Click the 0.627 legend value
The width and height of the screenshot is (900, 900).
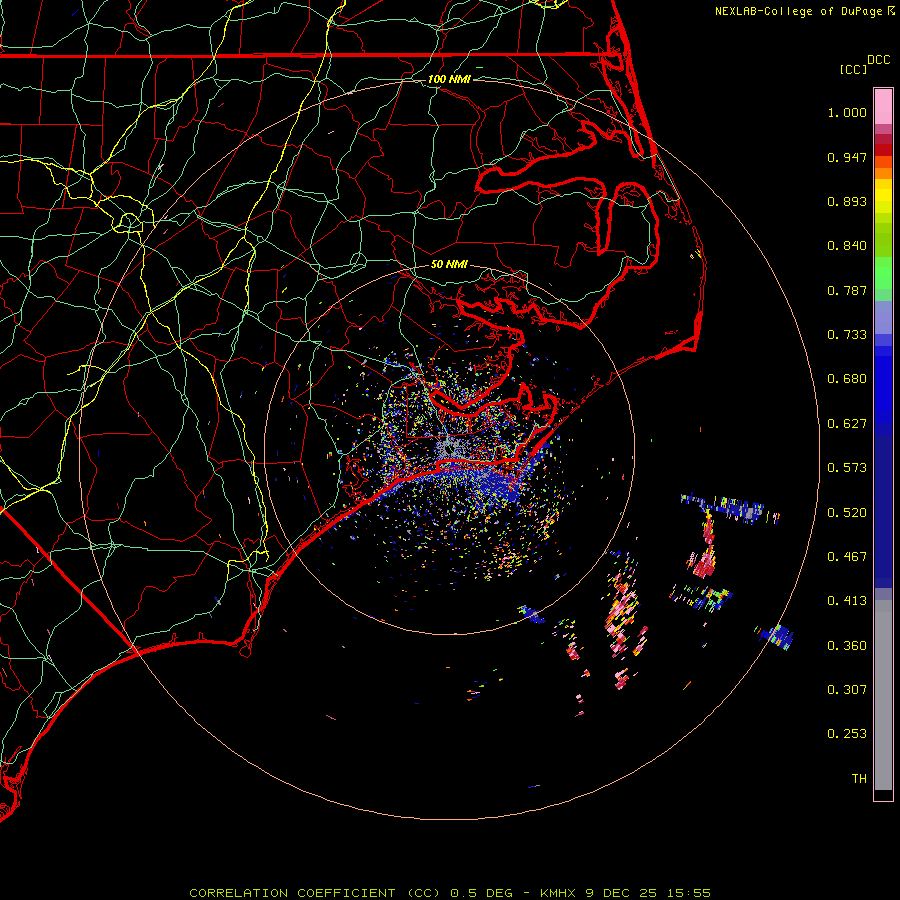(x=847, y=424)
